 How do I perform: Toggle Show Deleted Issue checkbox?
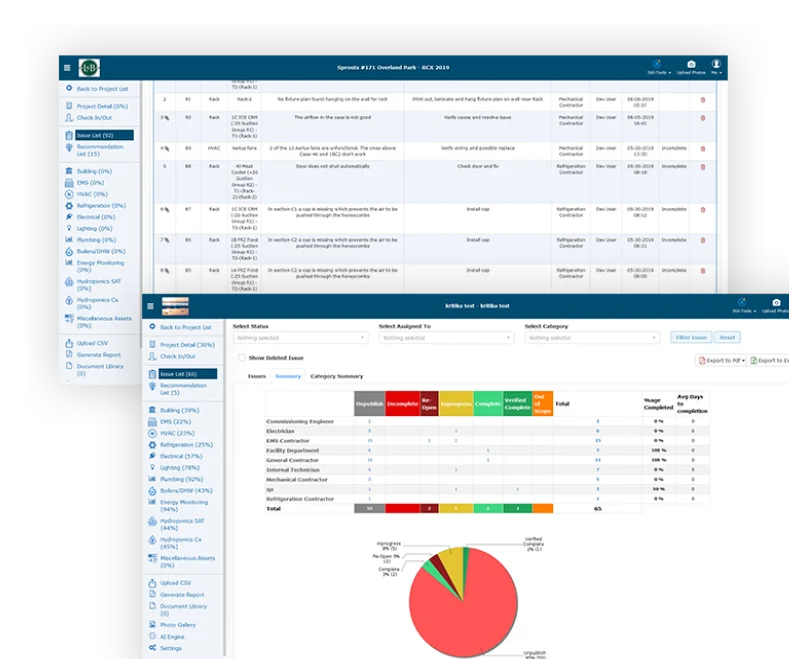[242, 358]
